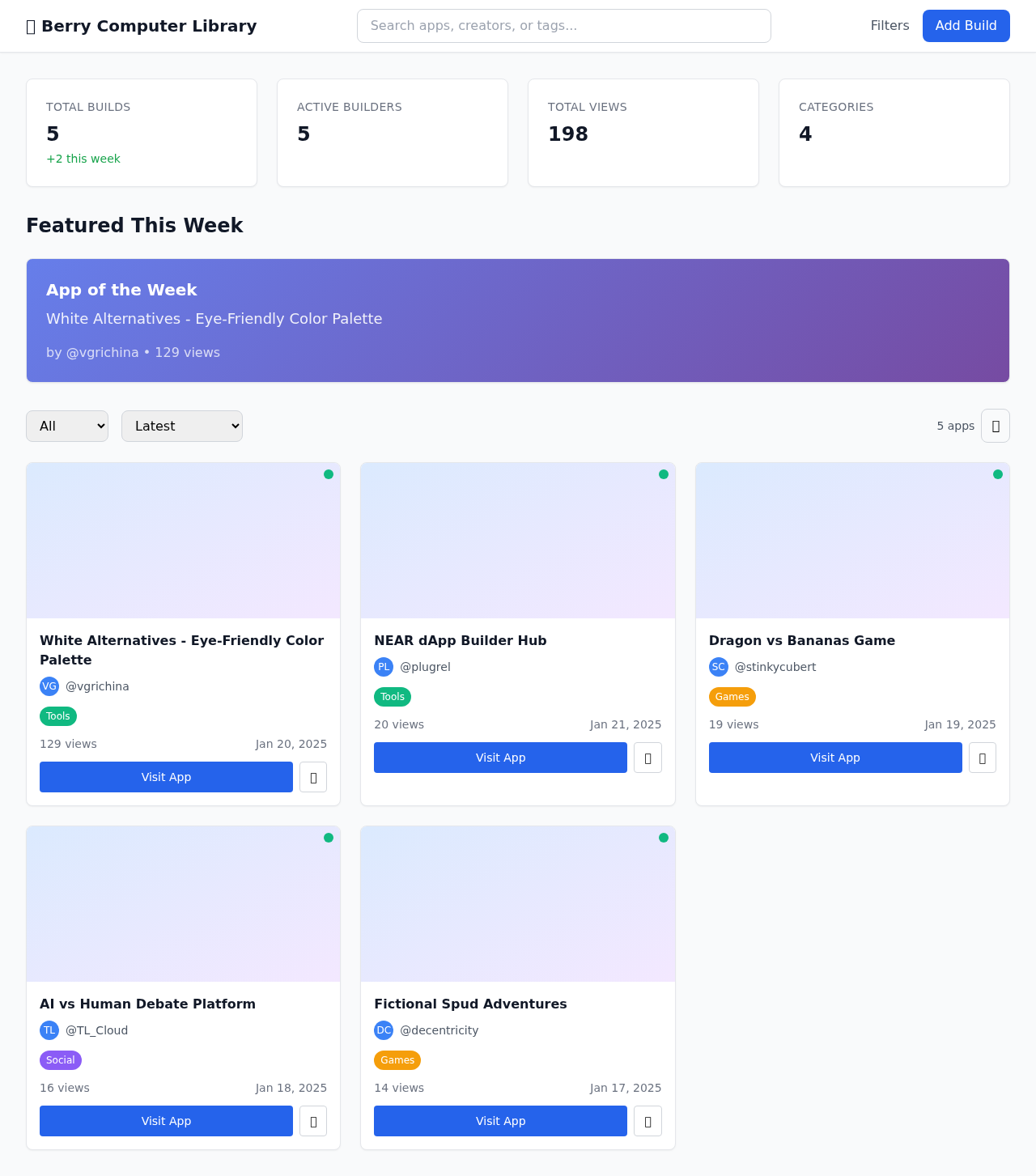
Task: Select the "Tools" tag under NEAR dApp Builder Hub
Action: [x=392, y=697]
